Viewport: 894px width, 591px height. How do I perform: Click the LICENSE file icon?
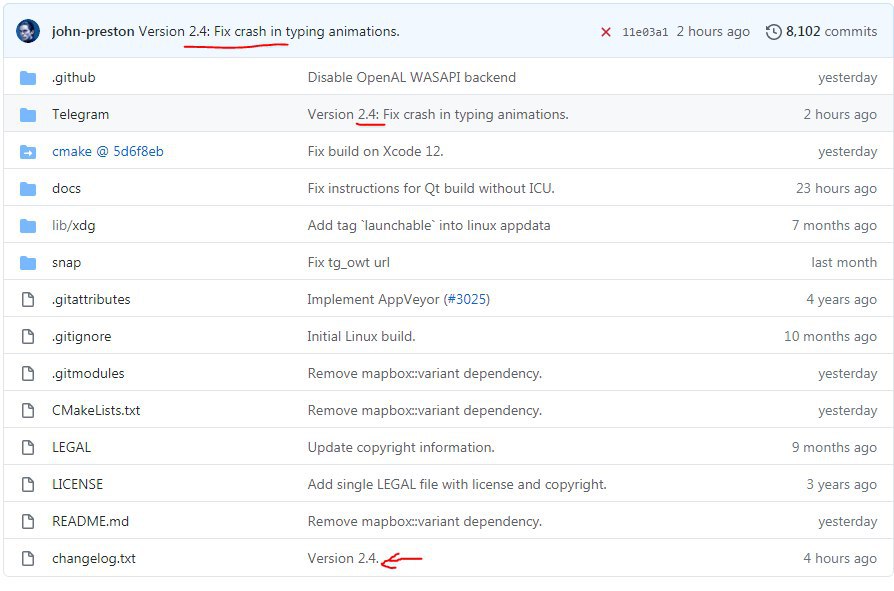[x=28, y=485]
